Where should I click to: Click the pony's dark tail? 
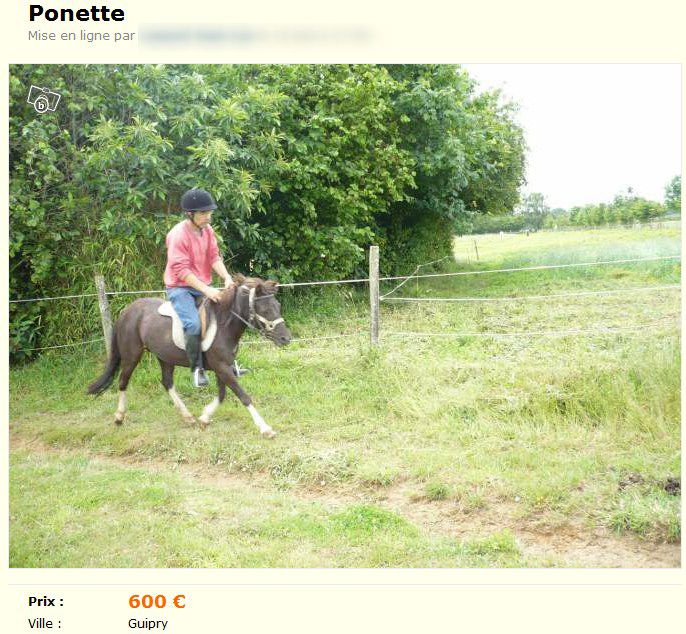[x=105, y=365]
